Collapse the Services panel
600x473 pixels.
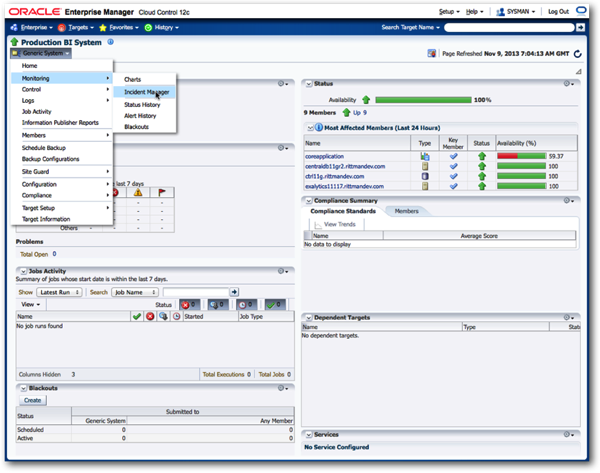point(309,435)
